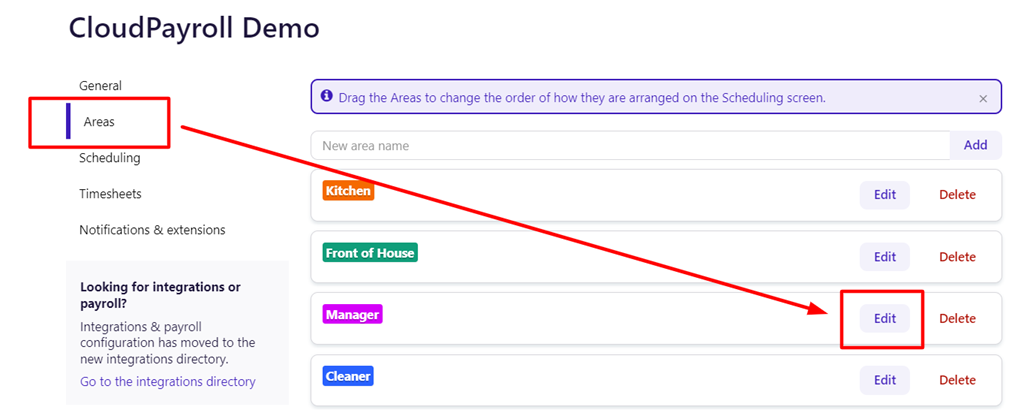Open the General settings section
This screenshot has height=410, width=1015.
tap(100, 85)
